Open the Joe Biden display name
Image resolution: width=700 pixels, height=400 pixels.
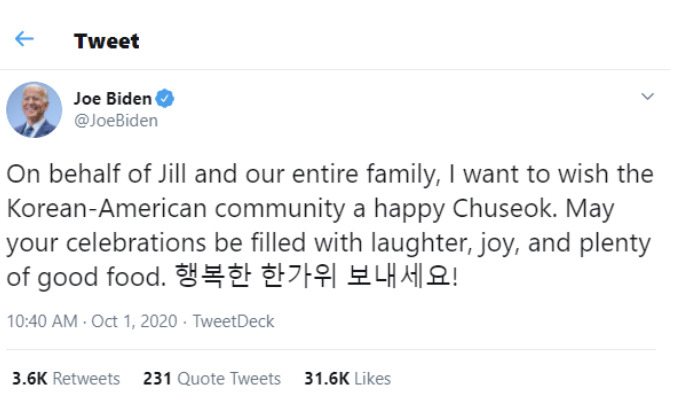pos(113,99)
